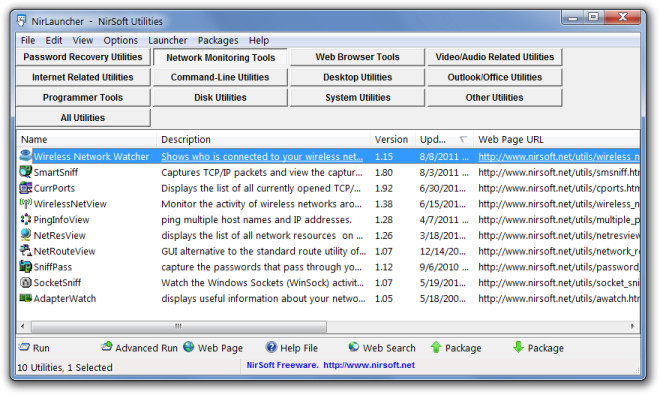Click the NirLauncher title bar app icon
The height and width of the screenshot is (395, 660).
point(21,21)
